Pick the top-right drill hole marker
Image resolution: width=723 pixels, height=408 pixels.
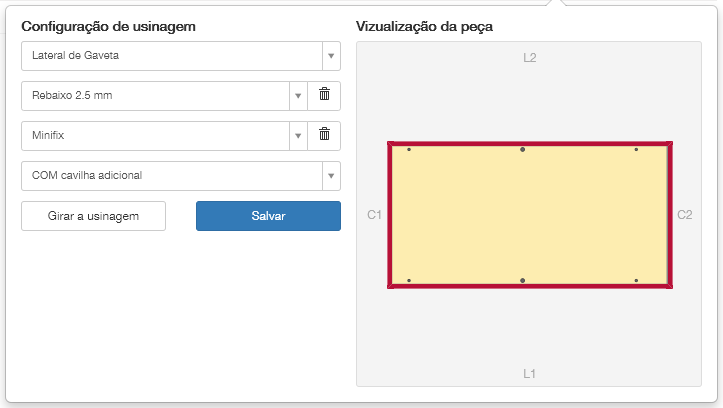pyautogui.click(x=636, y=149)
